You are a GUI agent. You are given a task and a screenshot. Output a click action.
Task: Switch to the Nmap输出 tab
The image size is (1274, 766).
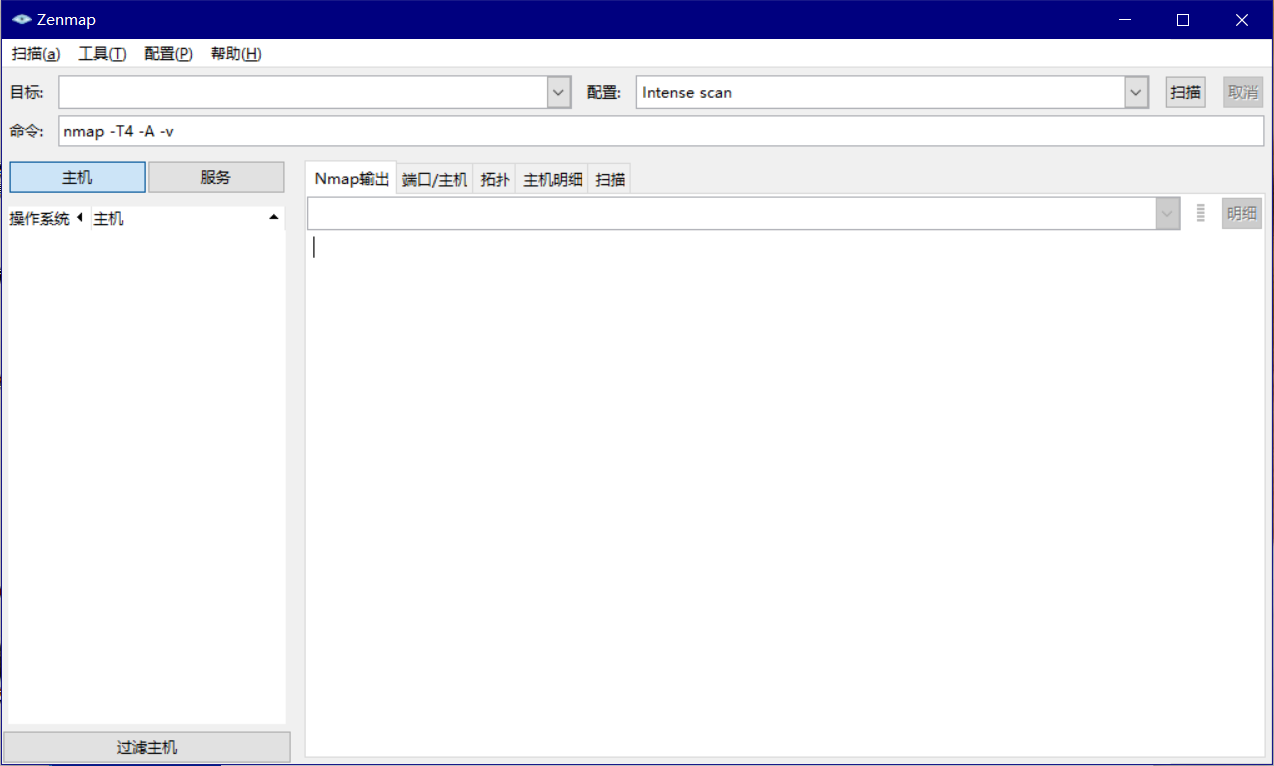click(x=351, y=179)
